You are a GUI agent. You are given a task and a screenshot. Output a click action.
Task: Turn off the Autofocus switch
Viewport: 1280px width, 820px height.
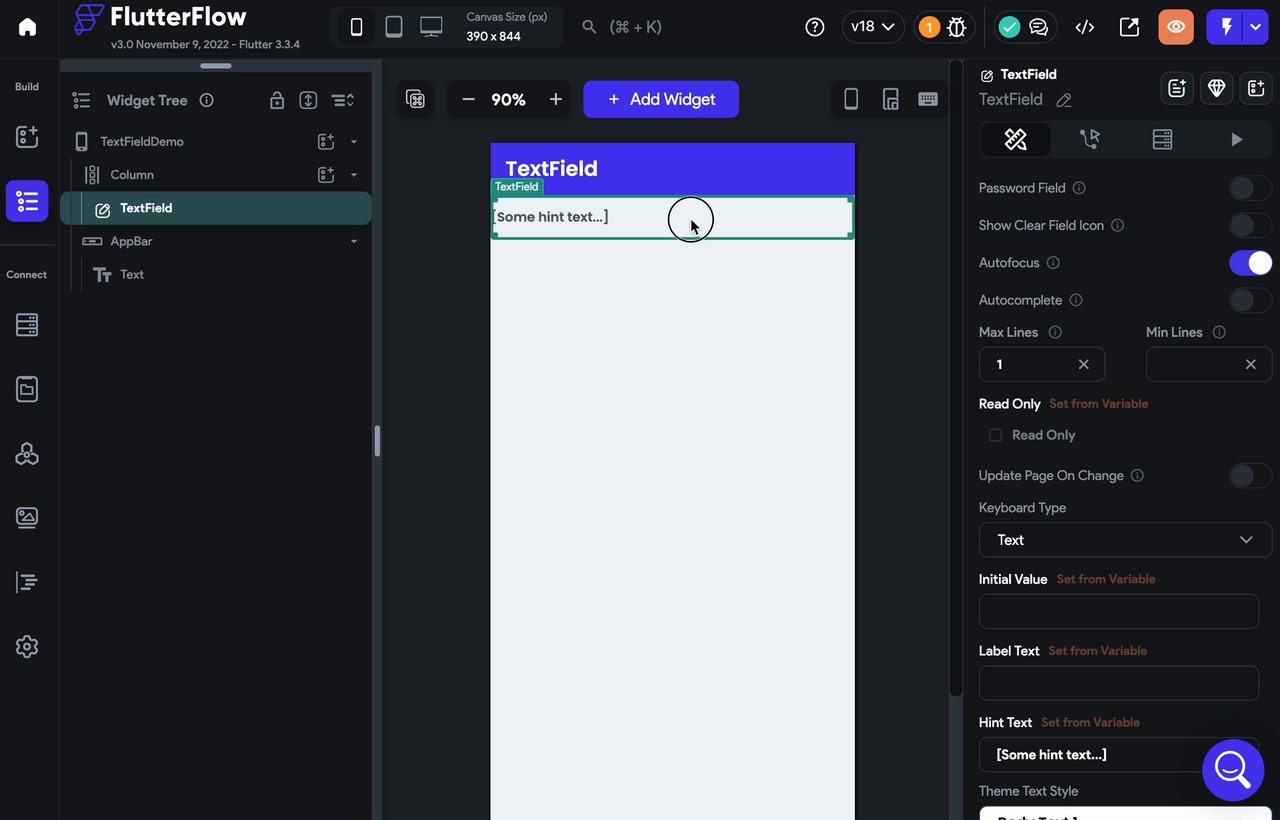pos(1250,263)
